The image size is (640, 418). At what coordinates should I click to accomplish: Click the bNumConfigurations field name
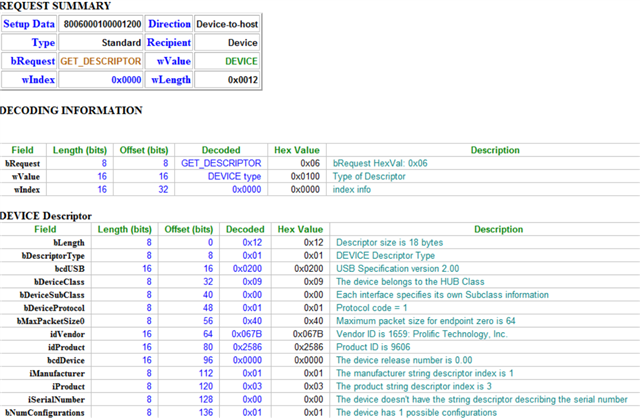click(45, 412)
